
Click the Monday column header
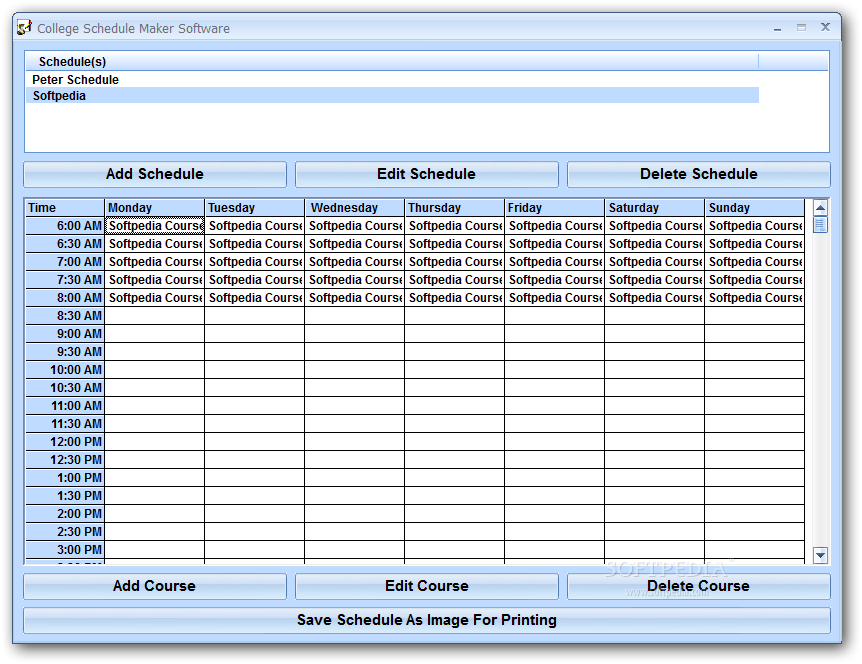154,208
